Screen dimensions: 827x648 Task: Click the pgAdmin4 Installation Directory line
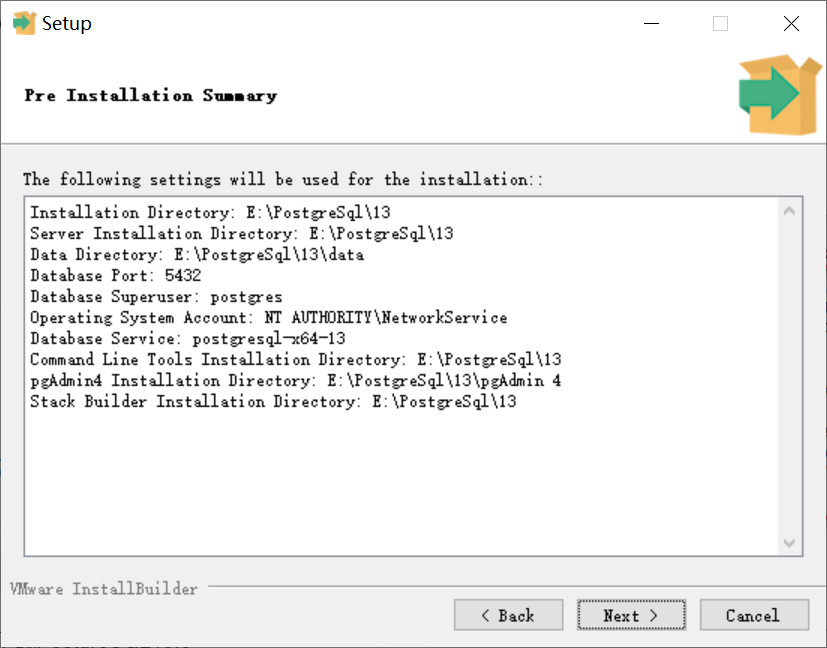tap(295, 381)
